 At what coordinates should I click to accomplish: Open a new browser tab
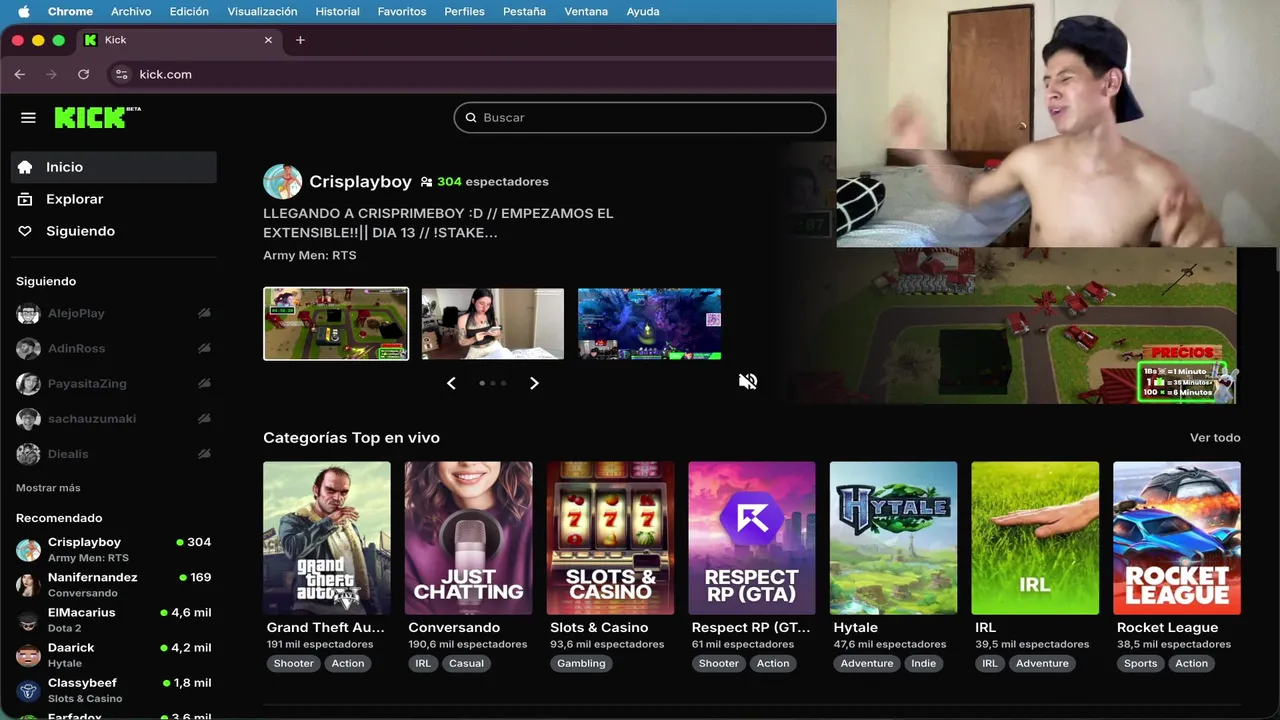(300, 40)
